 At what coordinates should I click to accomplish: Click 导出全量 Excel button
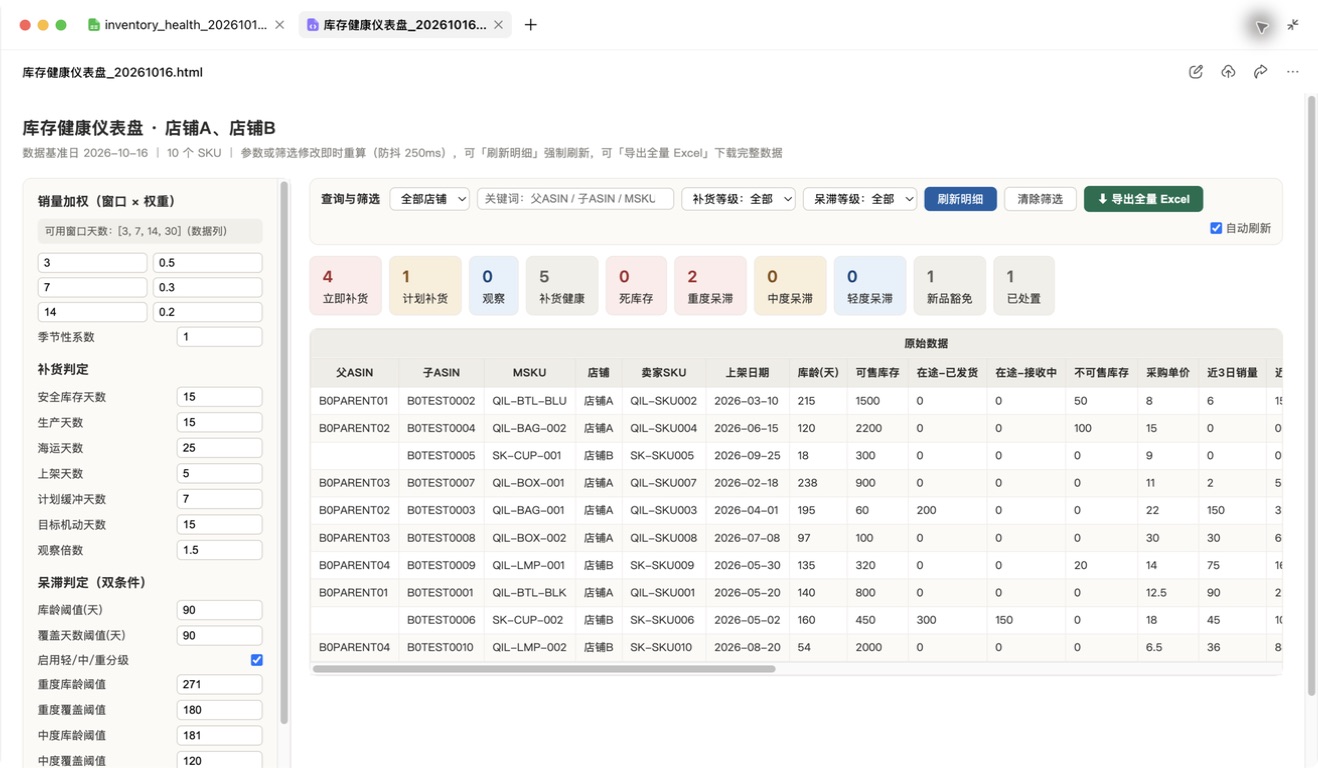point(1143,199)
